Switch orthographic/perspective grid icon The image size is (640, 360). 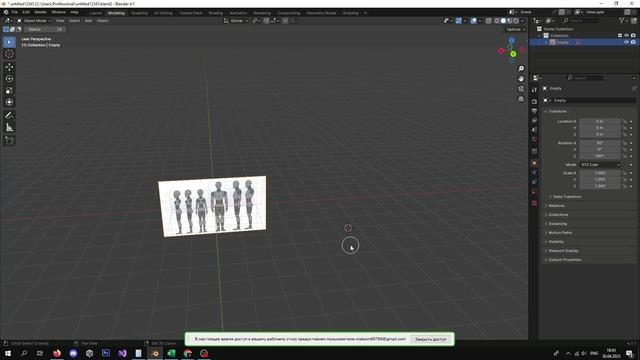(521, 99)
